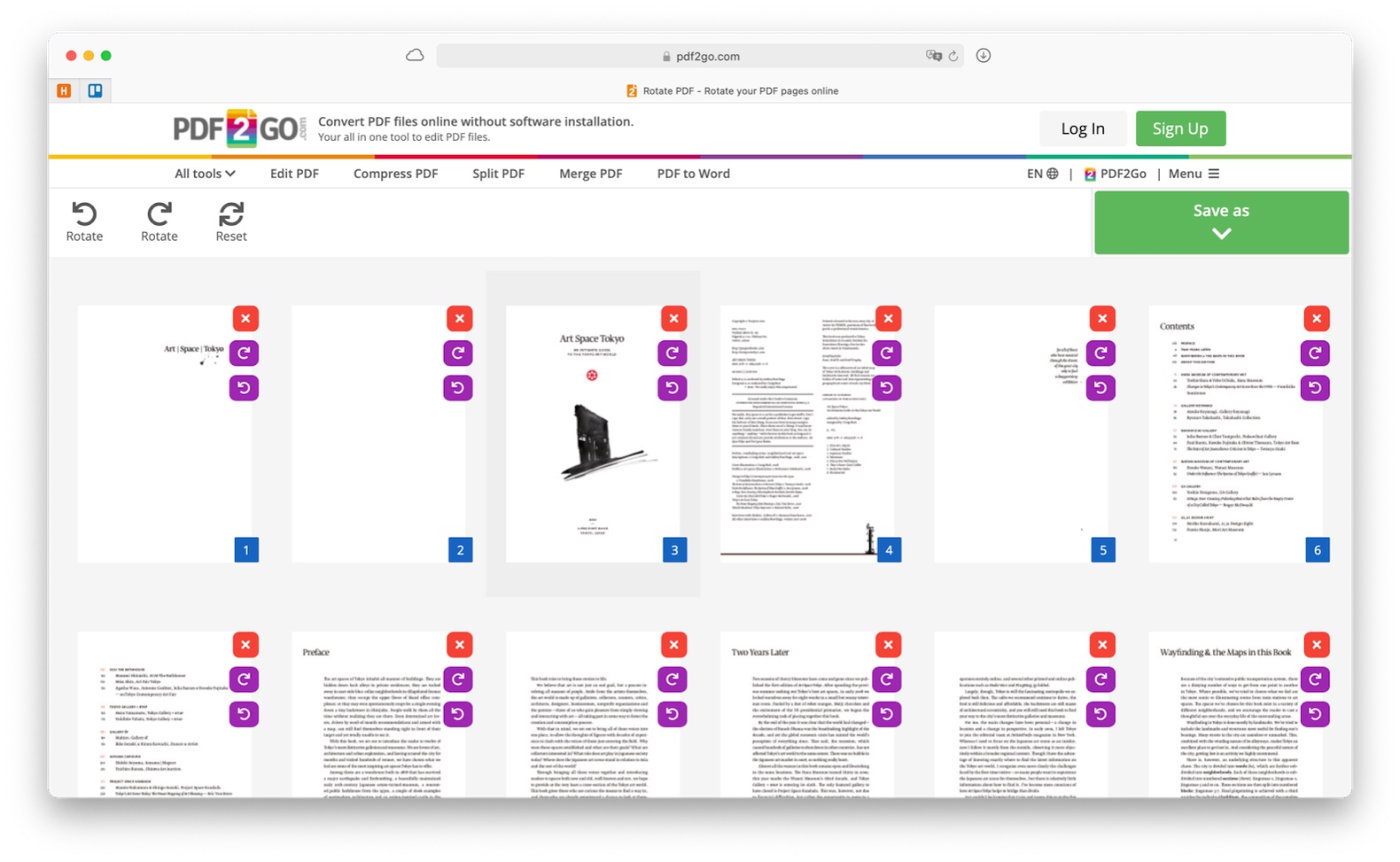Viewport: 1400px width, 862px height.
Task: Go to Split PDF tool
Action: point(498,174)
